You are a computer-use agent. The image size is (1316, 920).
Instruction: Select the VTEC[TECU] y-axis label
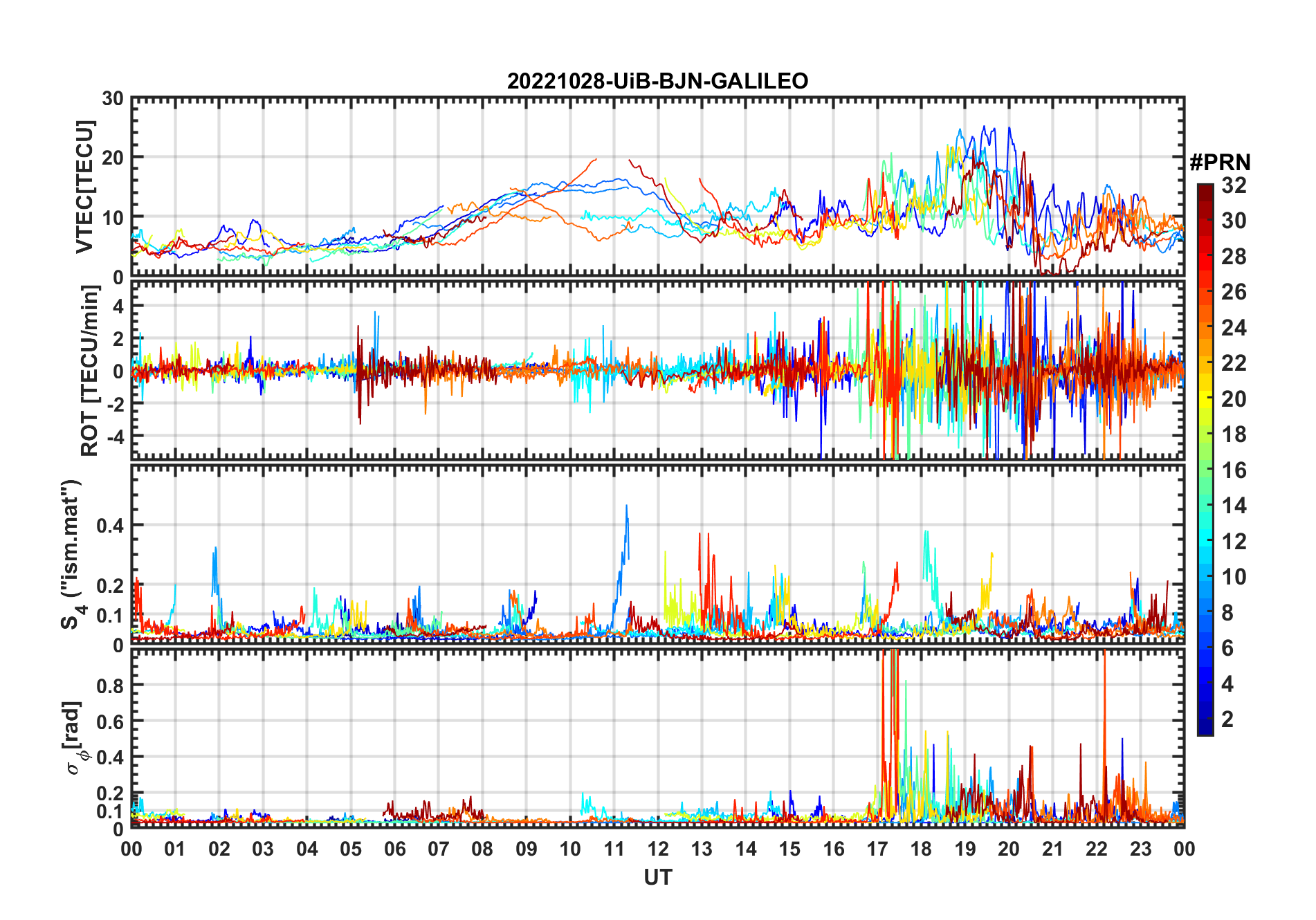(84, 187)
